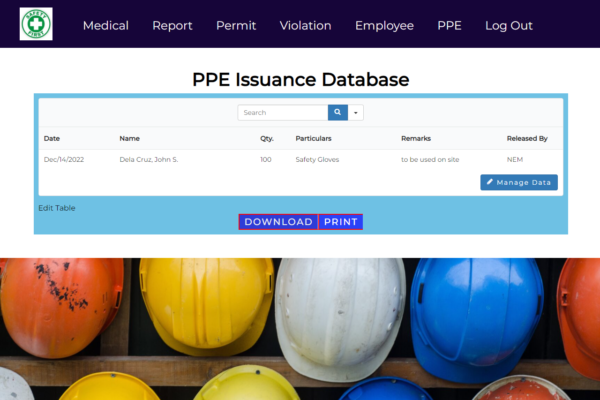Navigate to the Employee section
The height and width of the screenshot is (400, 600).
(x=384, y=26)
